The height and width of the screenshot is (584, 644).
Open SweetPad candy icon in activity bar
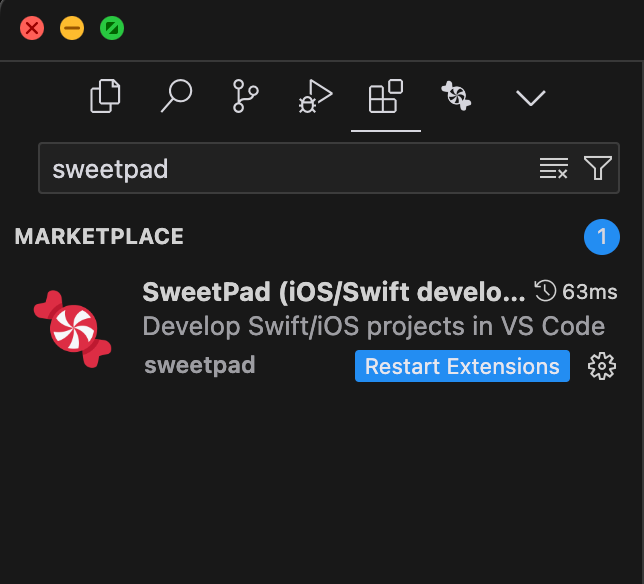[x=456, y=97]
